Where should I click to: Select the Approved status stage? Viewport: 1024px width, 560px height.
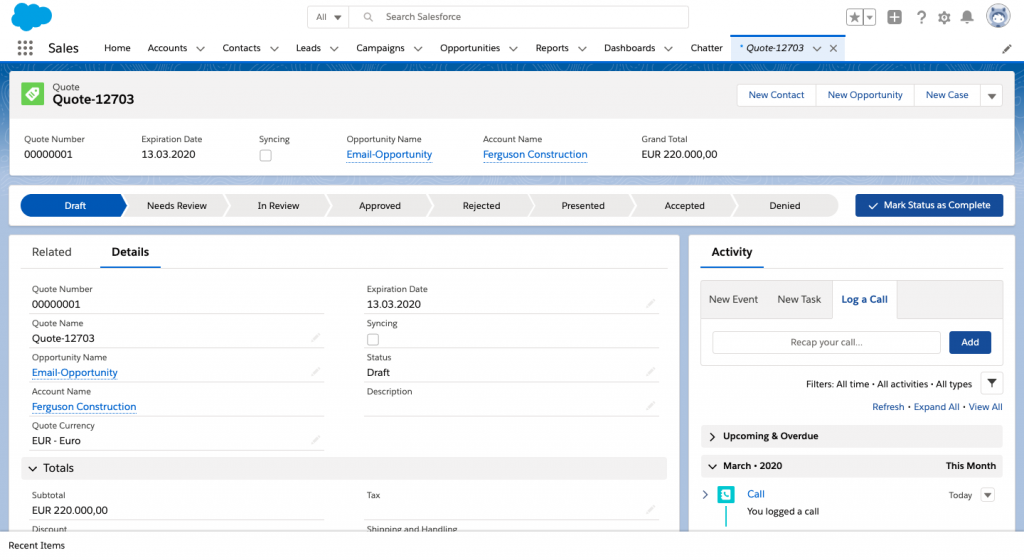(379, 206)
